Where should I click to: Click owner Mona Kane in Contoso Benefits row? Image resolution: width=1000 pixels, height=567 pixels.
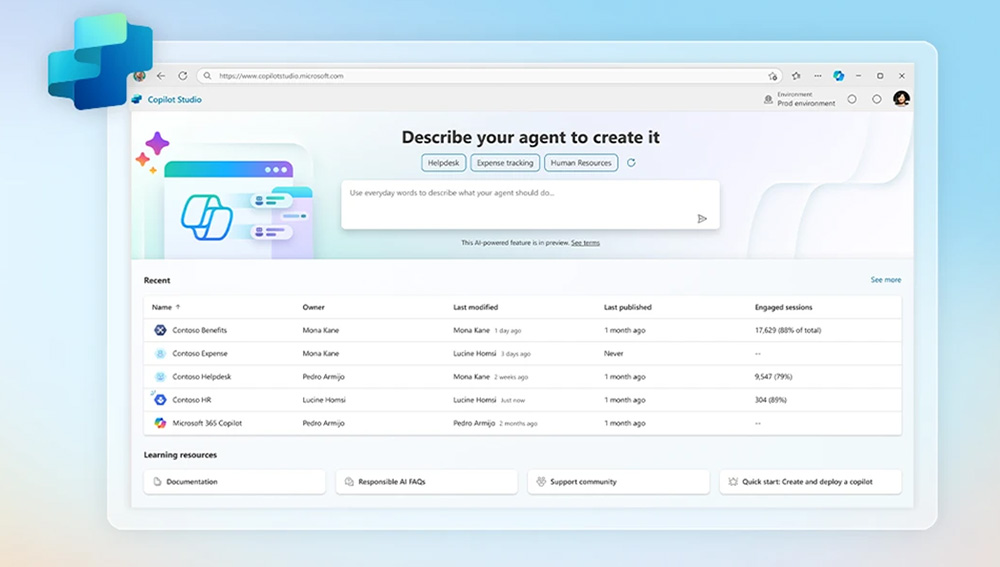[321, 330]
